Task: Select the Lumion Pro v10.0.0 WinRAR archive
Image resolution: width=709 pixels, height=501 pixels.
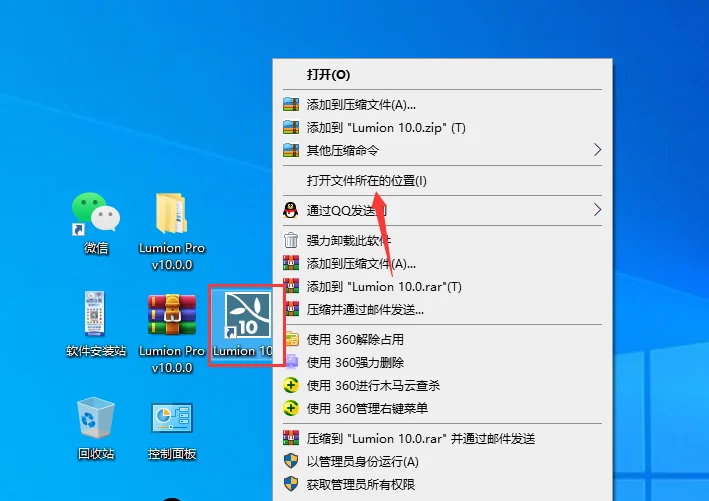Action: [172, 333]
